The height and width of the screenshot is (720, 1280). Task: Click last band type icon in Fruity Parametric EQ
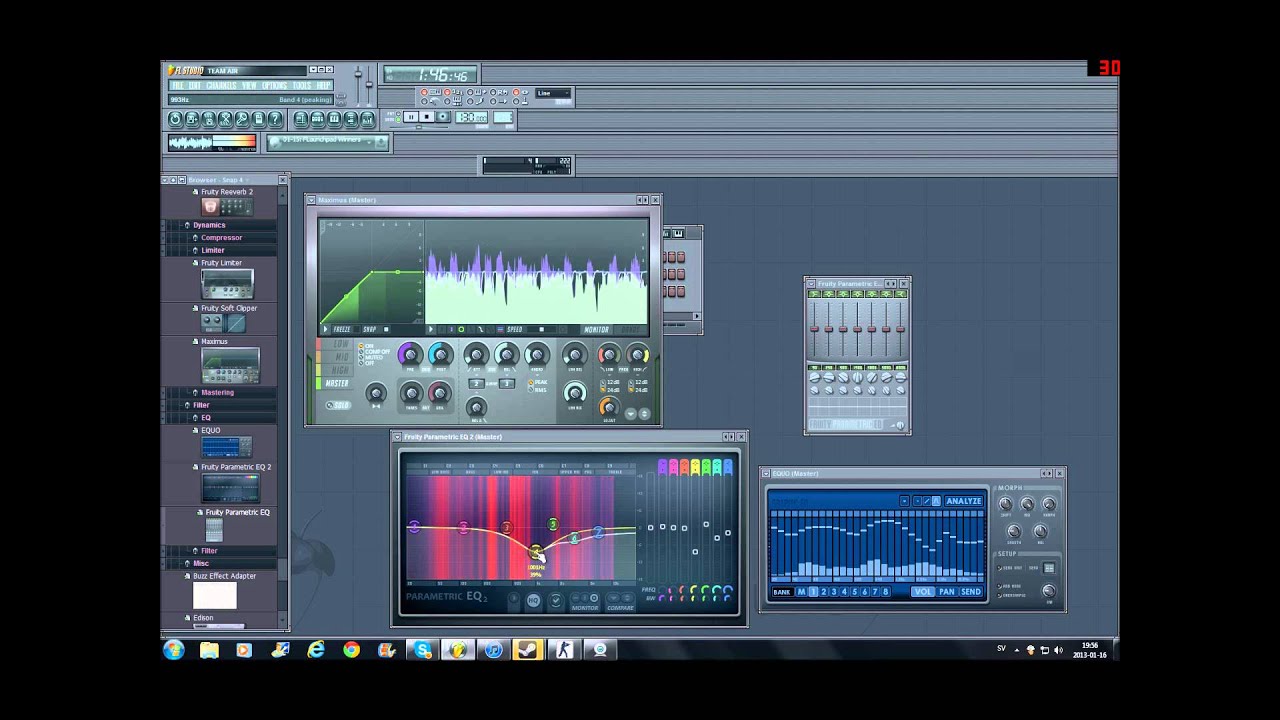point(900,294)
